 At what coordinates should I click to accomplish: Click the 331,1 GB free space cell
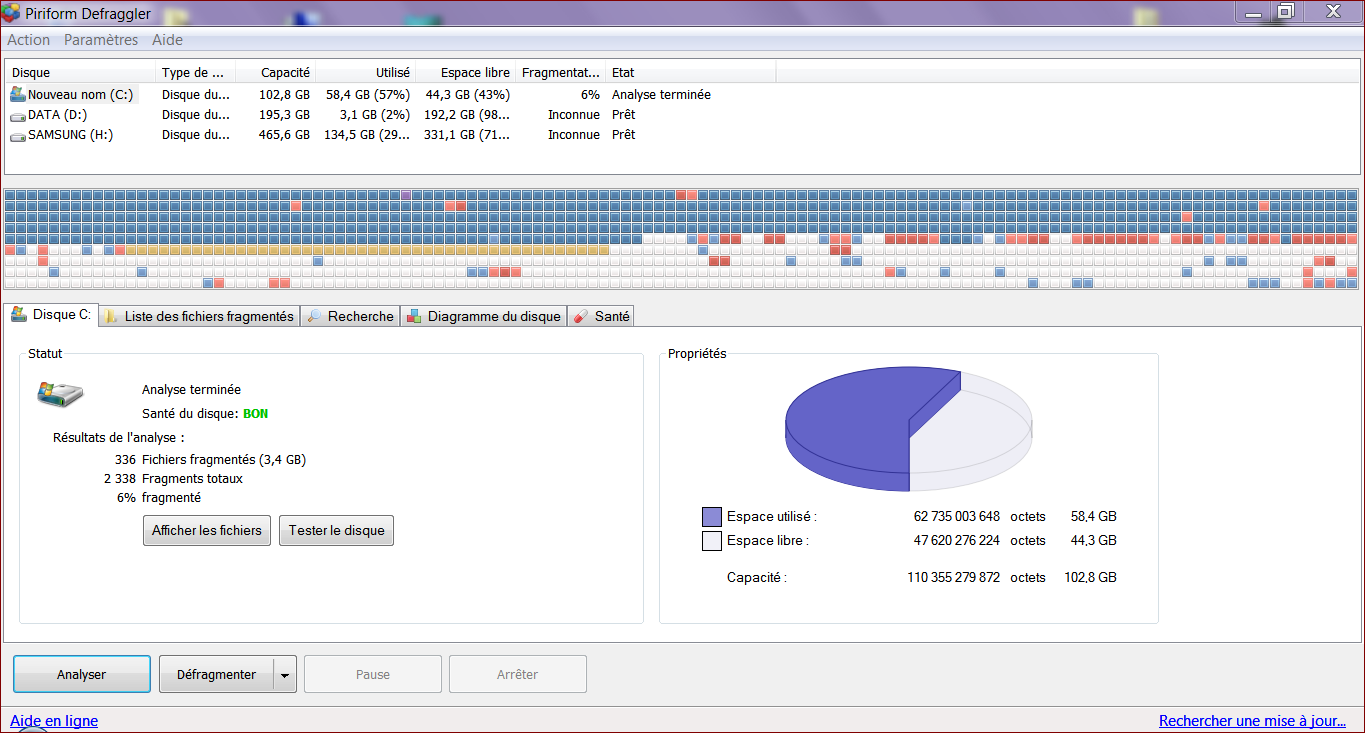(x=467, y=135)
